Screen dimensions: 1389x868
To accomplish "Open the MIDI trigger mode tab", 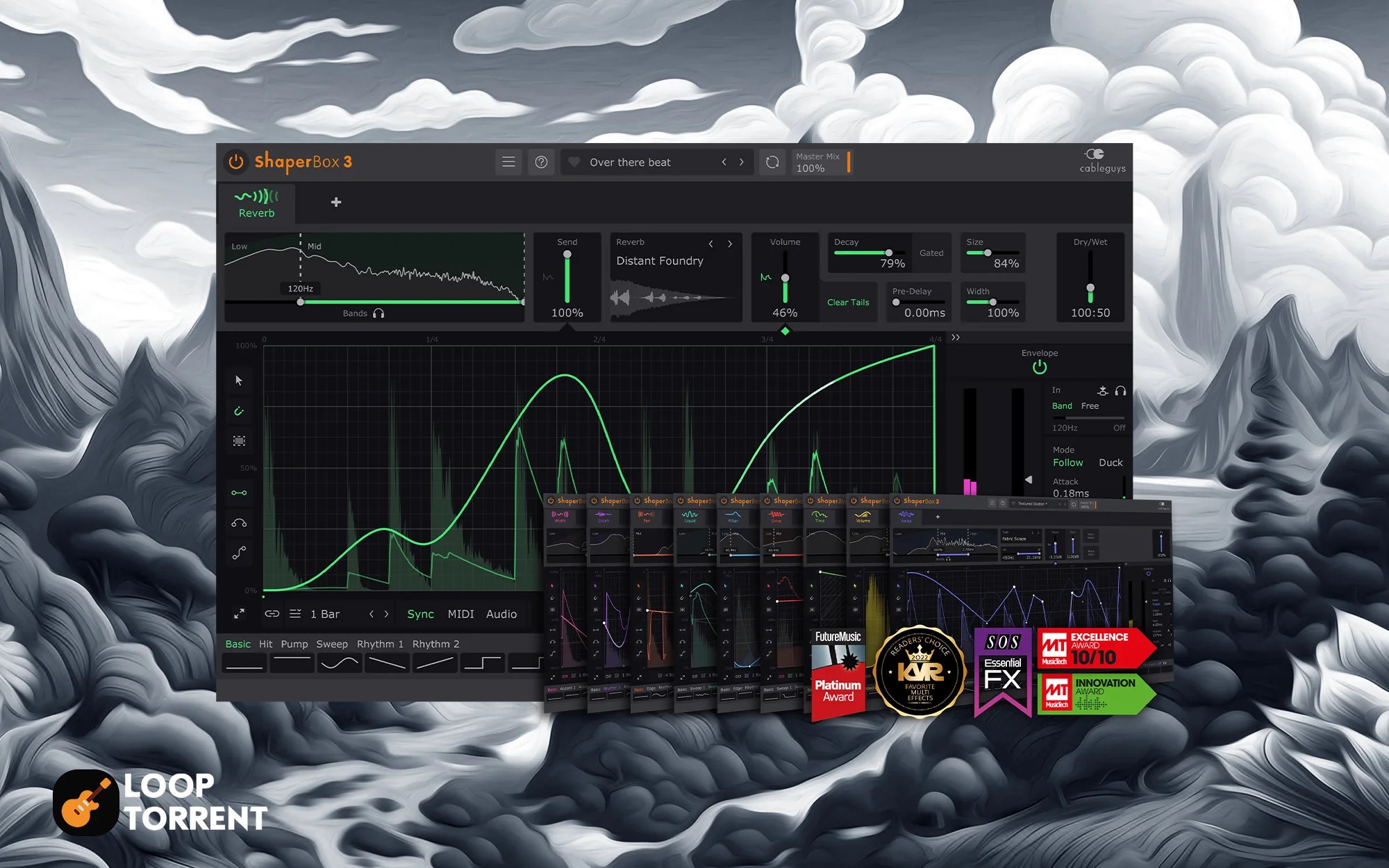I will tap(459, 614).
